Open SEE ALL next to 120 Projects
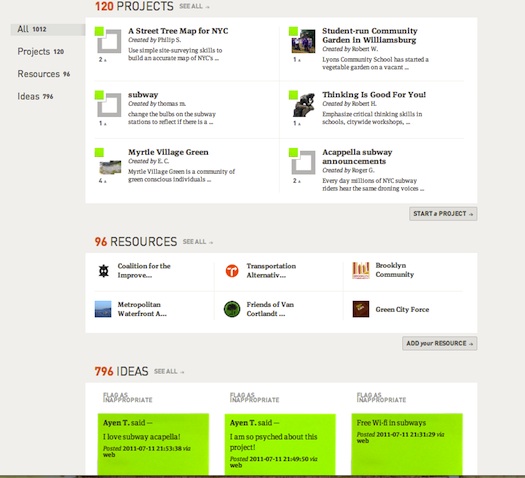 pos(194,6)
